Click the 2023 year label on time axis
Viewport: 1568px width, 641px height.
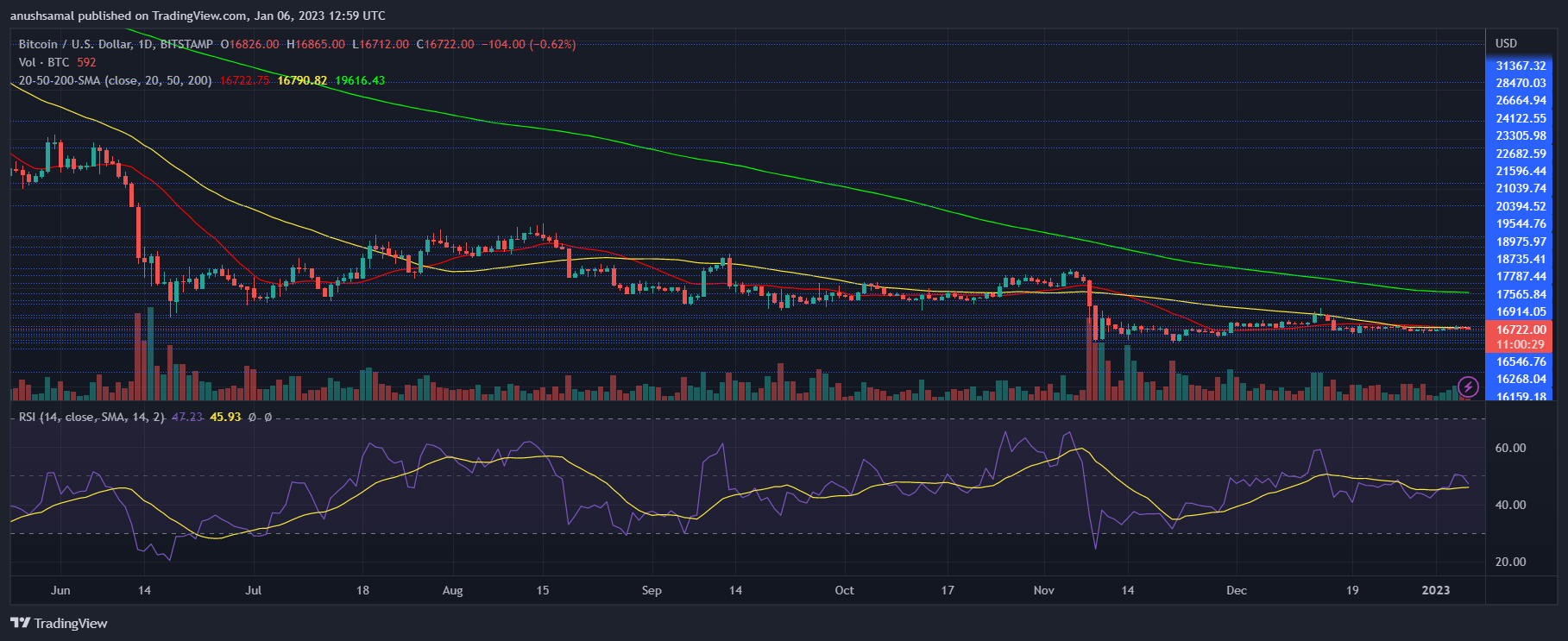pos(1436,590)
